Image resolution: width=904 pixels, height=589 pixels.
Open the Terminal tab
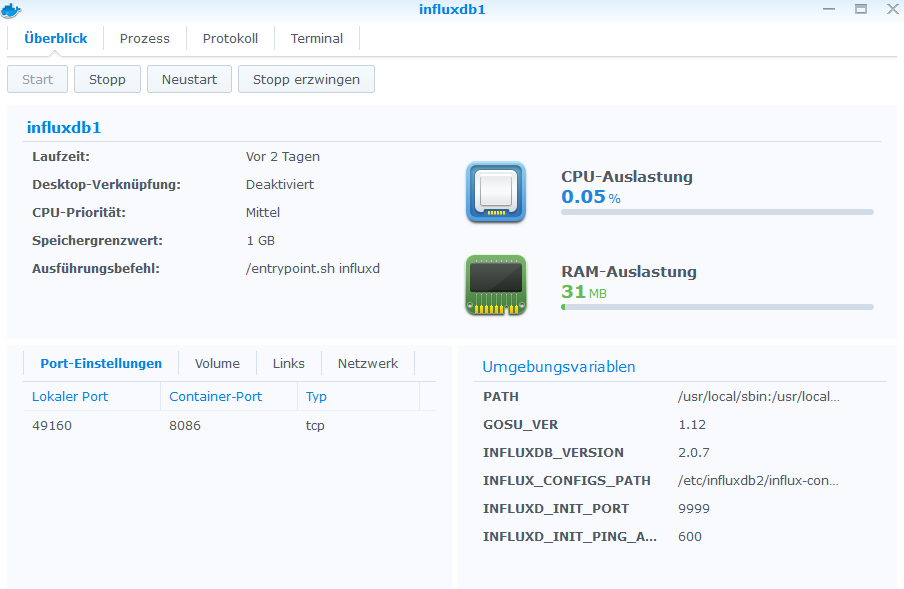[317, 39]
